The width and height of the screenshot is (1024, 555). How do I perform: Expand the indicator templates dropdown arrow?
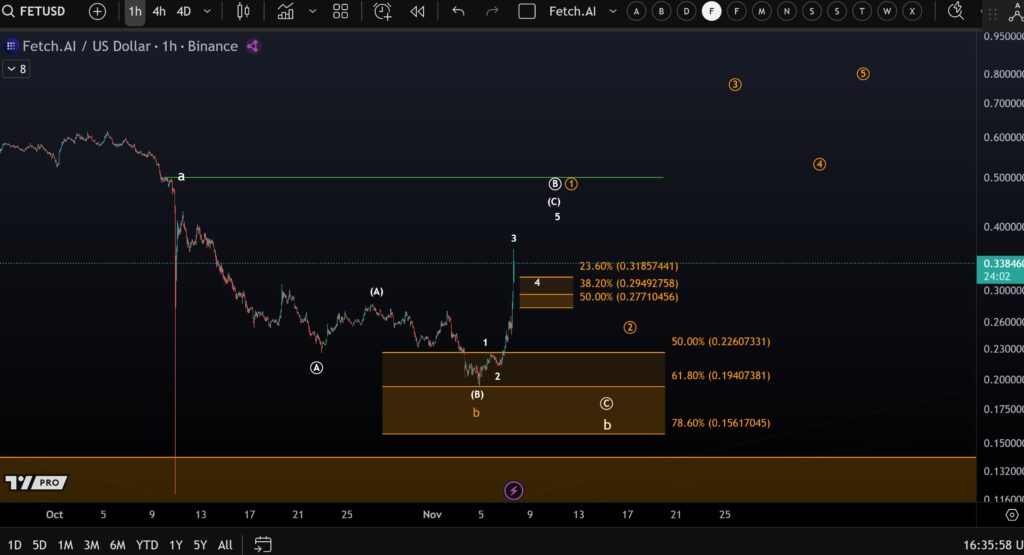(x=312, y=11)
